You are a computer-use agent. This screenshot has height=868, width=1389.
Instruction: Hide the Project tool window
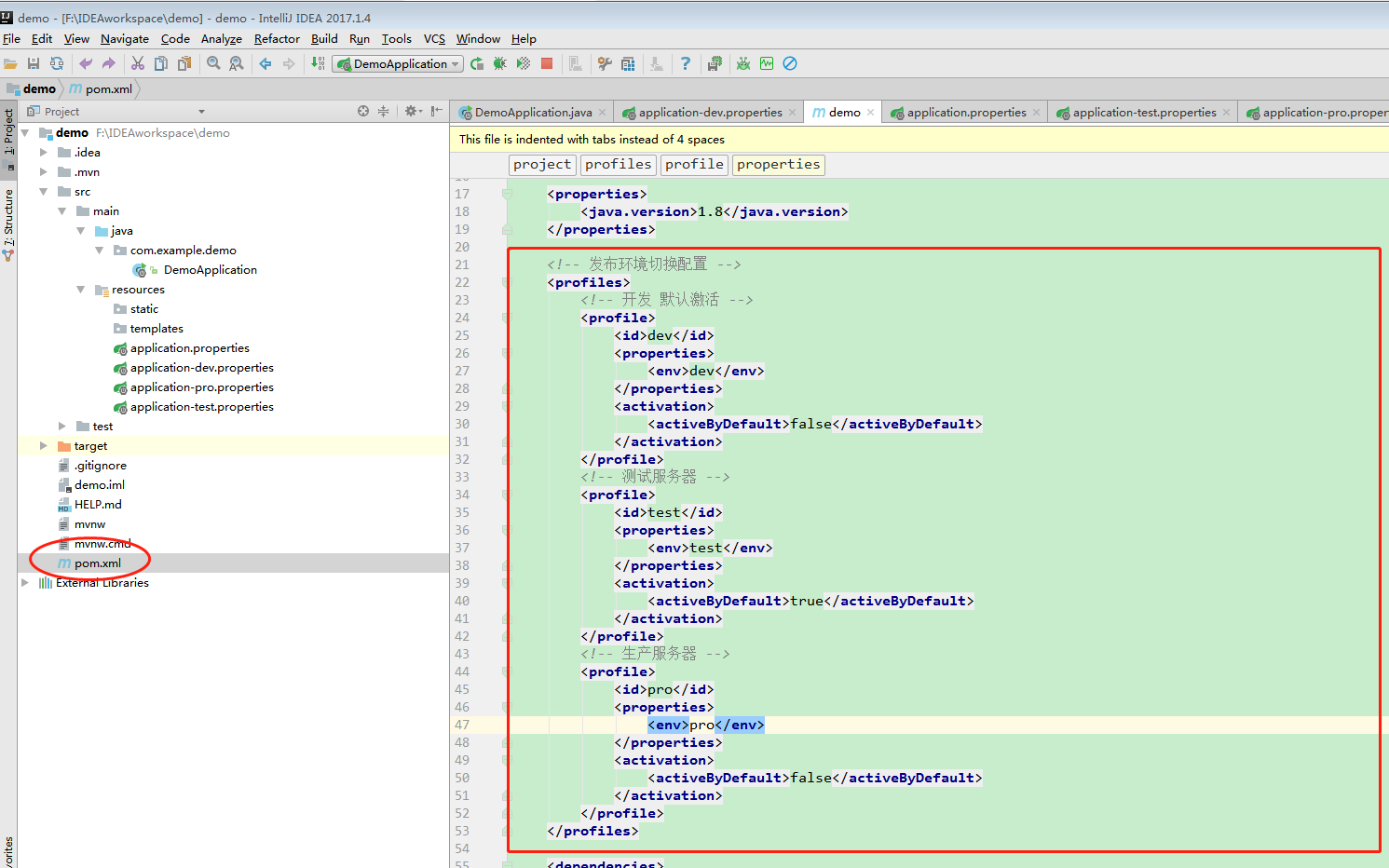tap(436, 111)
